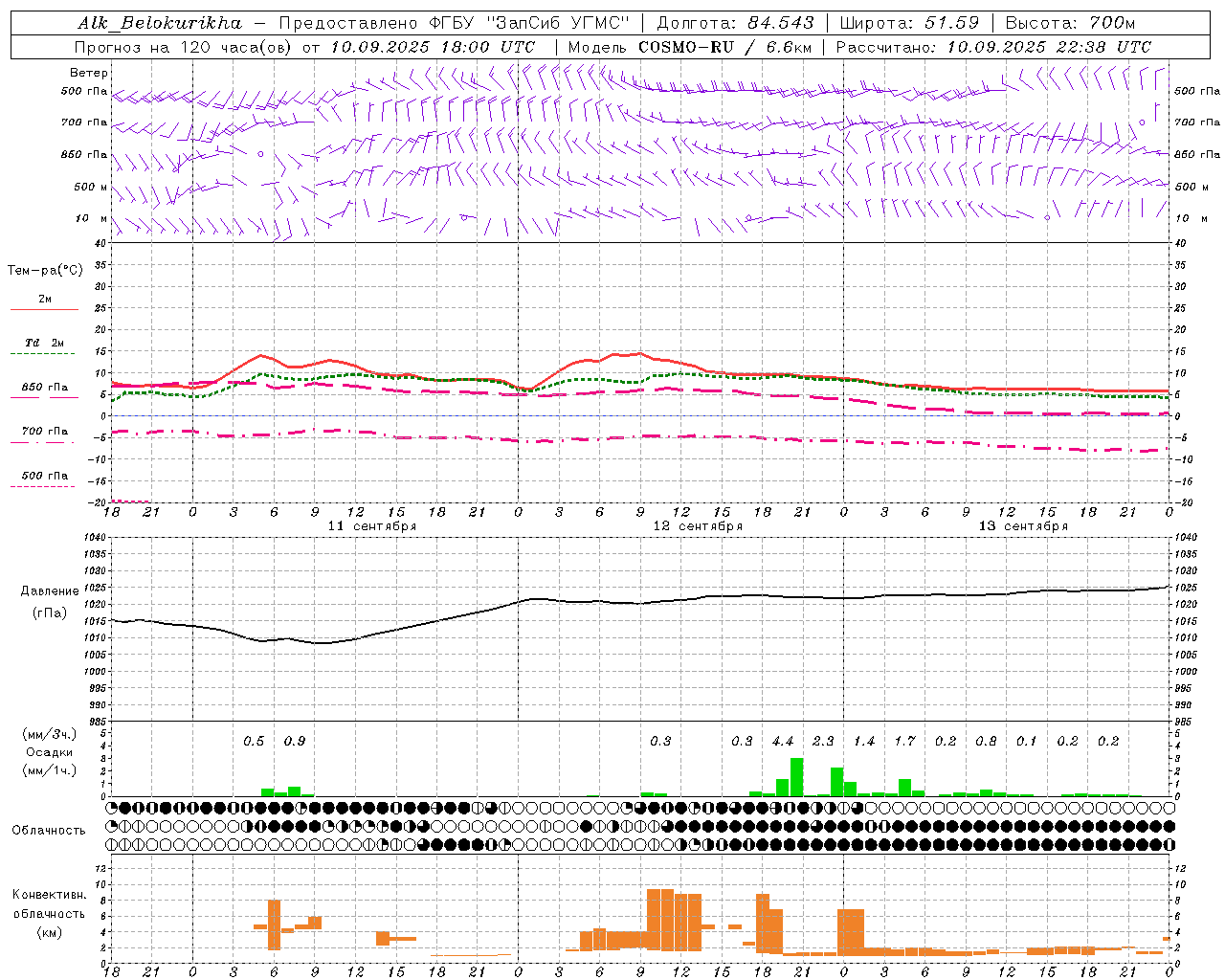The image size is (1225, 980).
Task: Click the 'Тем-ра(°C)' temperature panel label
Action: 45,271
